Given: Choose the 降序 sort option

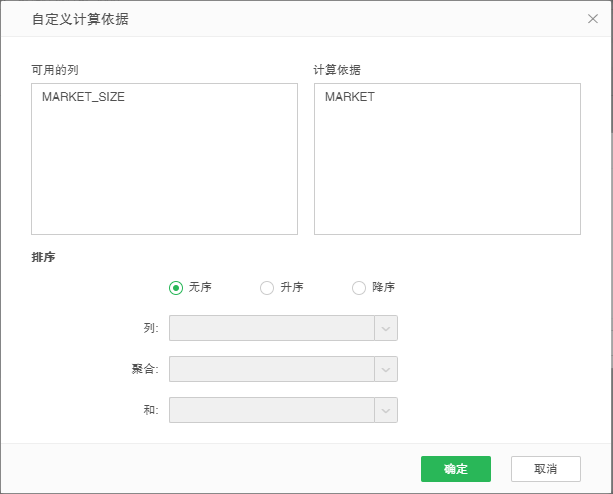Looking at the screenshot, I should (x=359, y=288).
